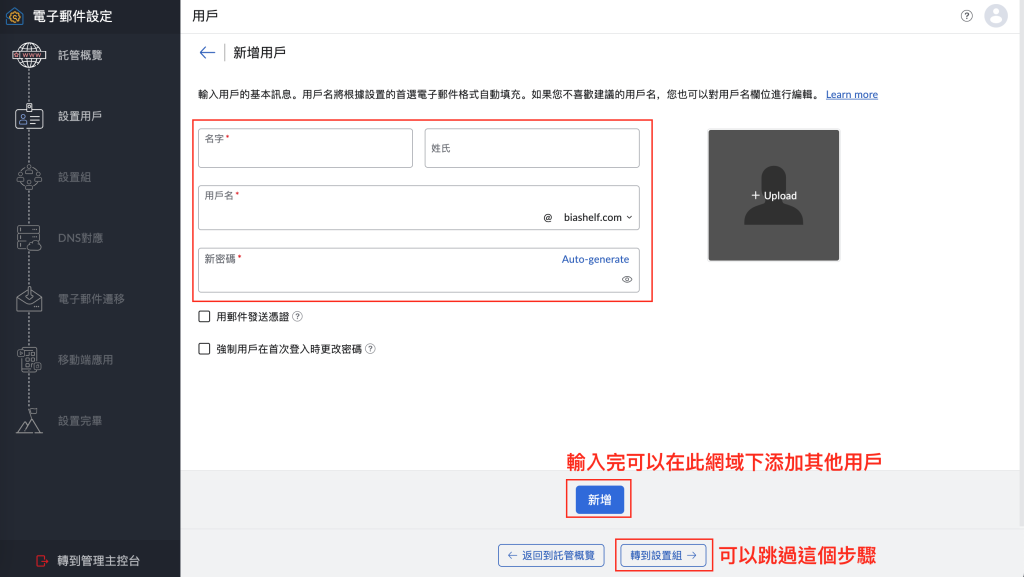Click the 名字 input field

pos(306,148)
